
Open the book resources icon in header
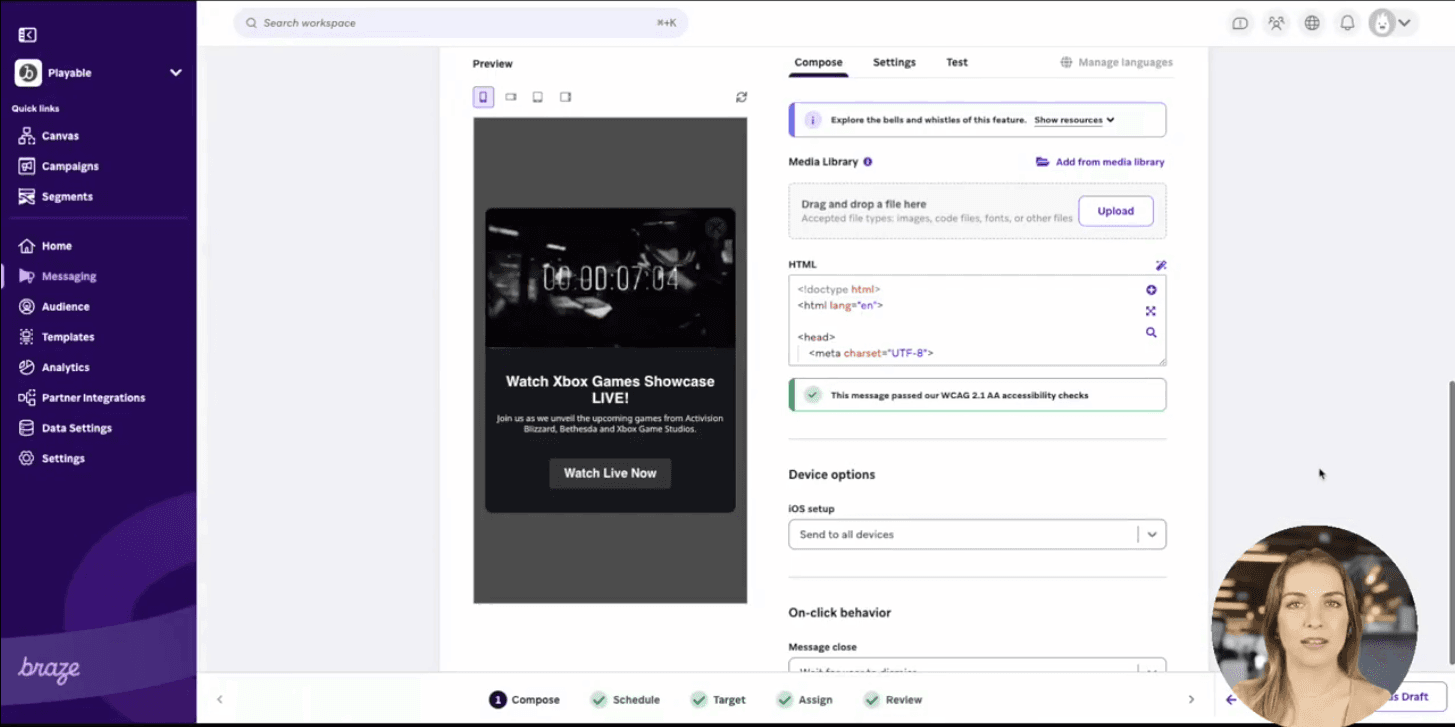1240,23
